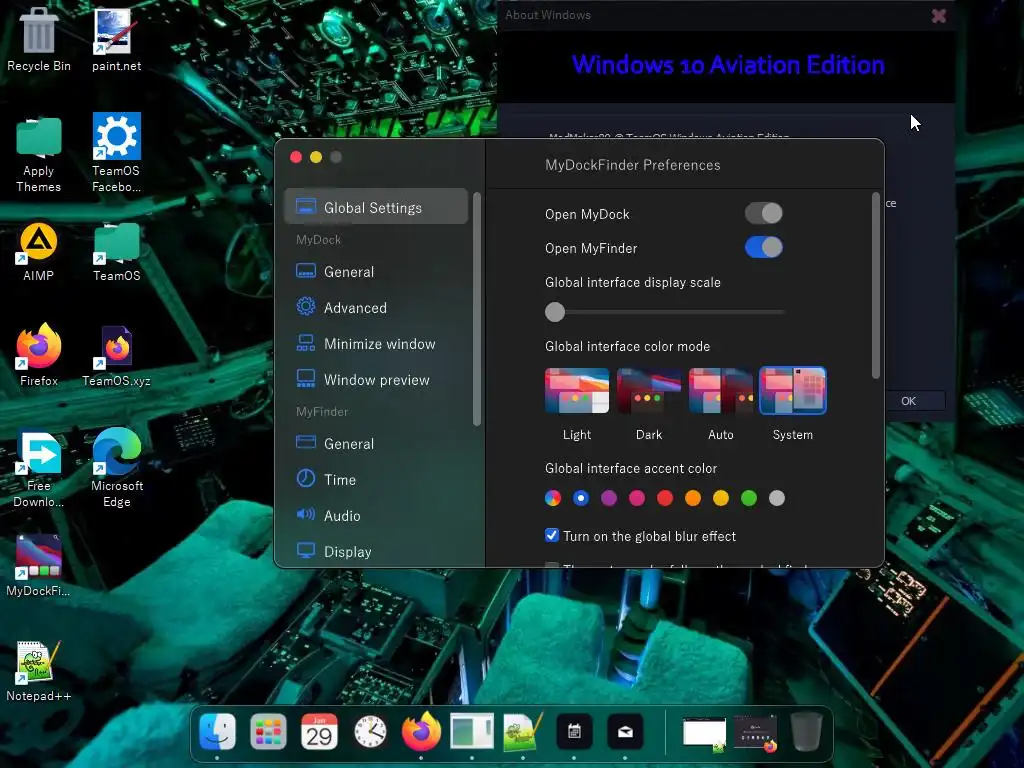
Task: Toggle the Open MyDock switch
Action: 763,214
